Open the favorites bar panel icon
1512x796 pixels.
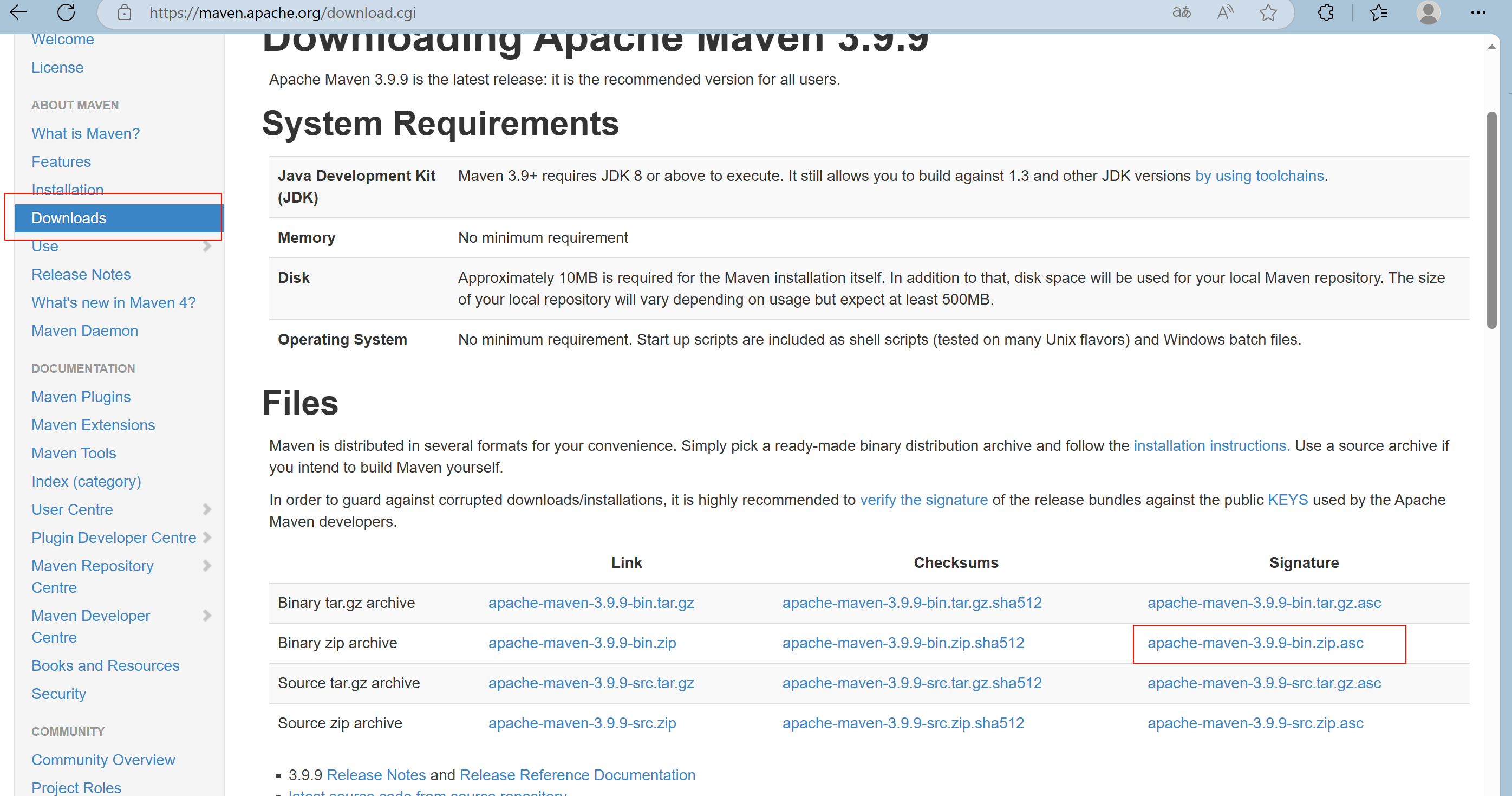(x=1379, y=12)
